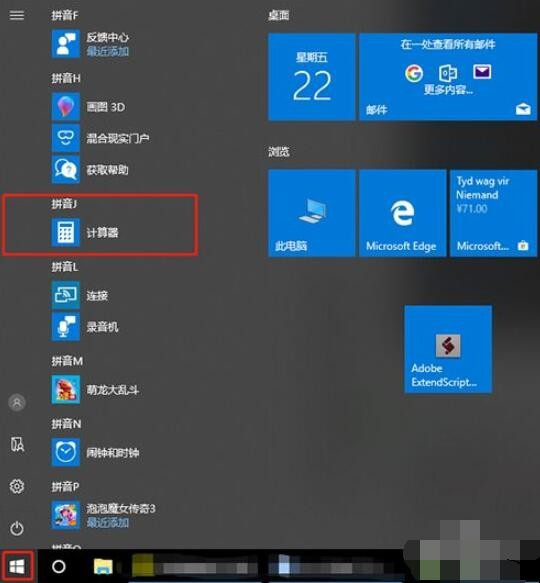Click the Power icon in Start
The image size is (540, 583).
click(17, 528)
